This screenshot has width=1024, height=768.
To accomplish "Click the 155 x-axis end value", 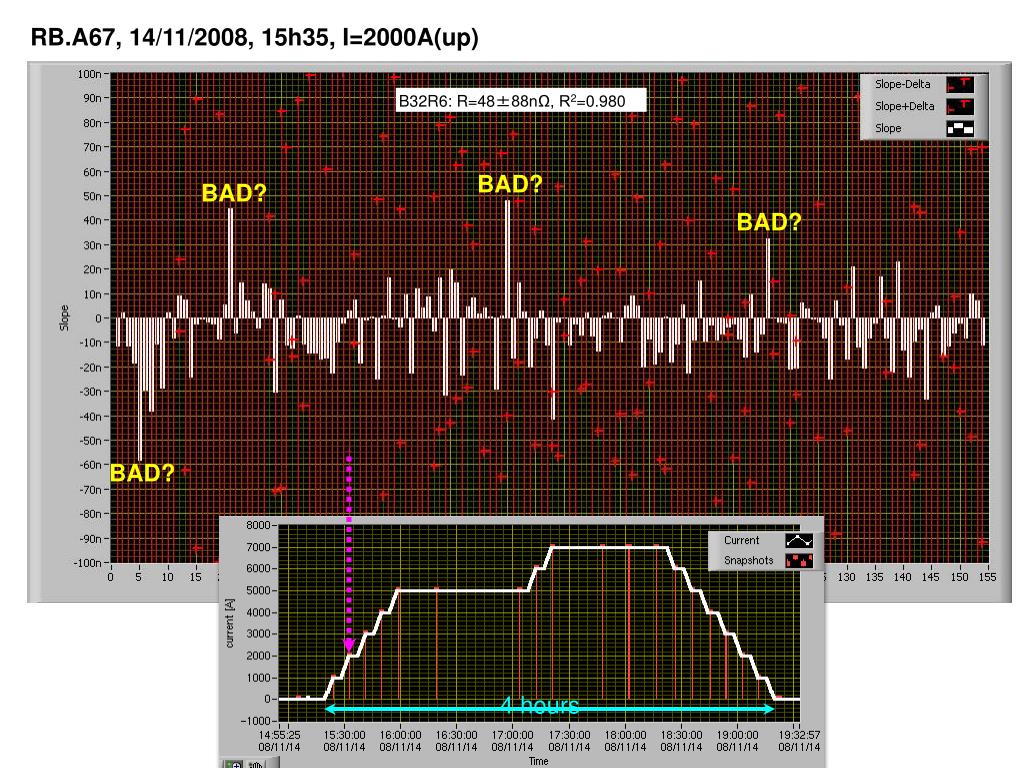I will click(x=987, y=577).
